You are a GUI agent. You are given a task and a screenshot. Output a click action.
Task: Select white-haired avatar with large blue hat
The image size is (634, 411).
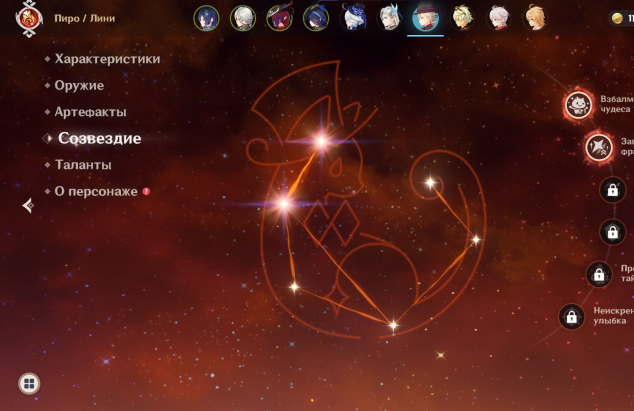point(353,17)
